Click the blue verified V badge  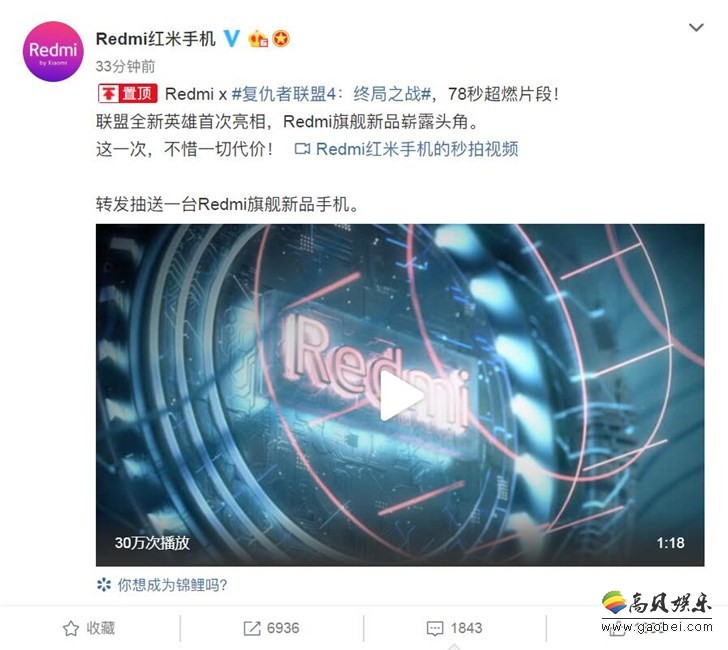click(232, 39)
